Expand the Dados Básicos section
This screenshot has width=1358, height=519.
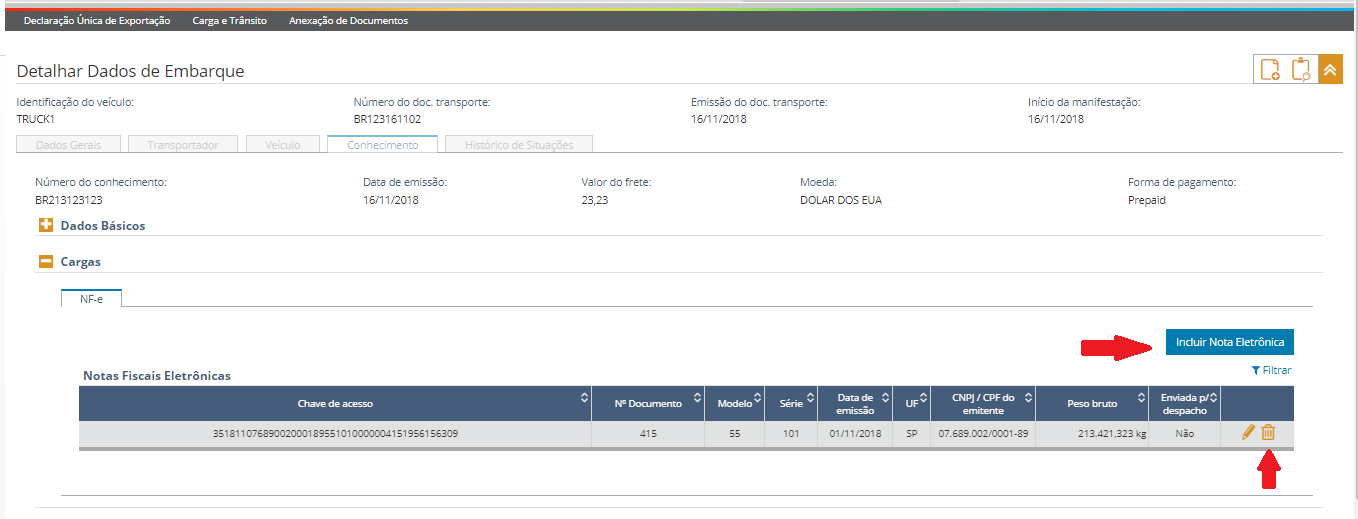[46, 226]
